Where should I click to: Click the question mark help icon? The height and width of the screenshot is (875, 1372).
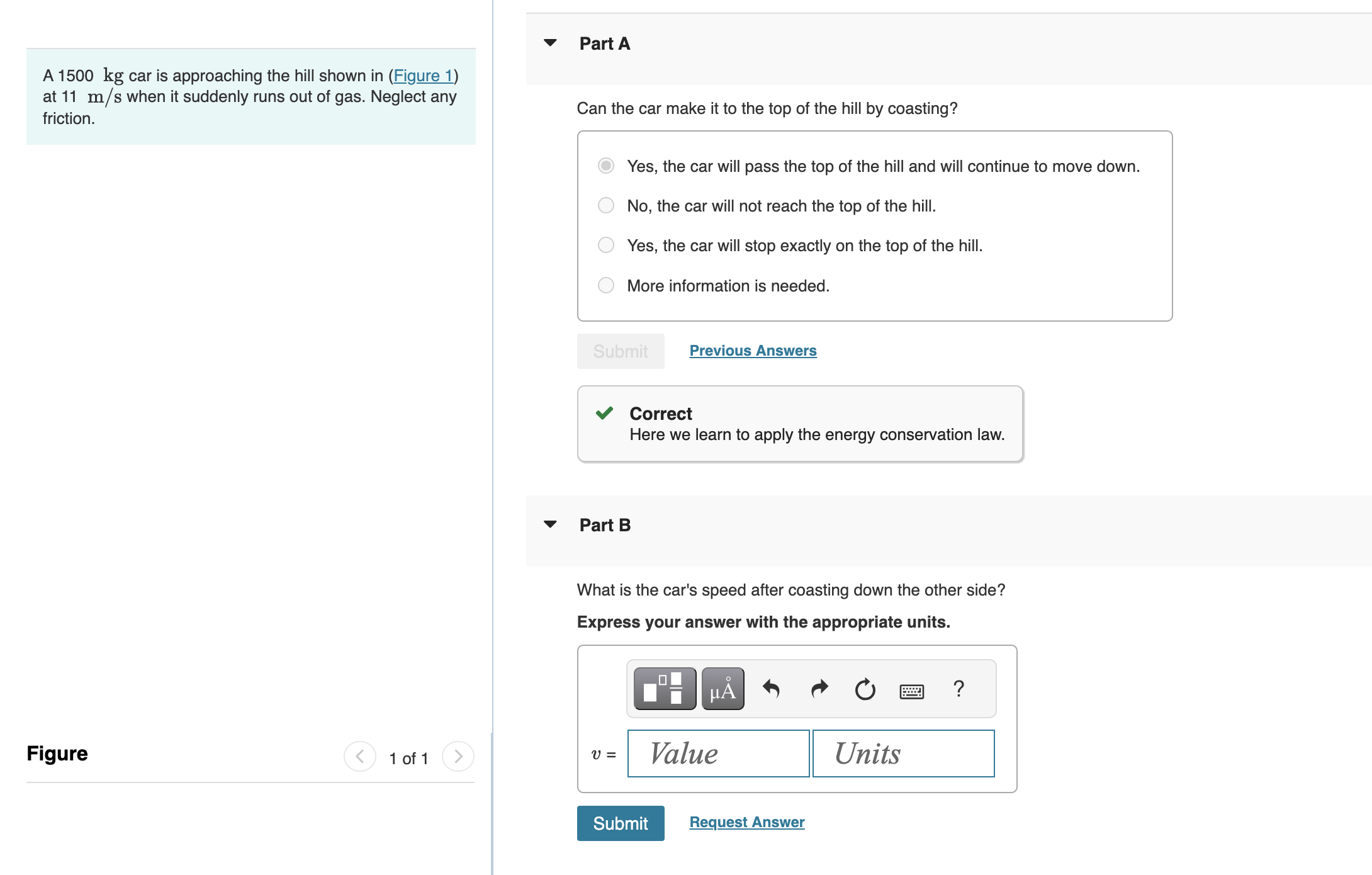[x=959, y=689]
